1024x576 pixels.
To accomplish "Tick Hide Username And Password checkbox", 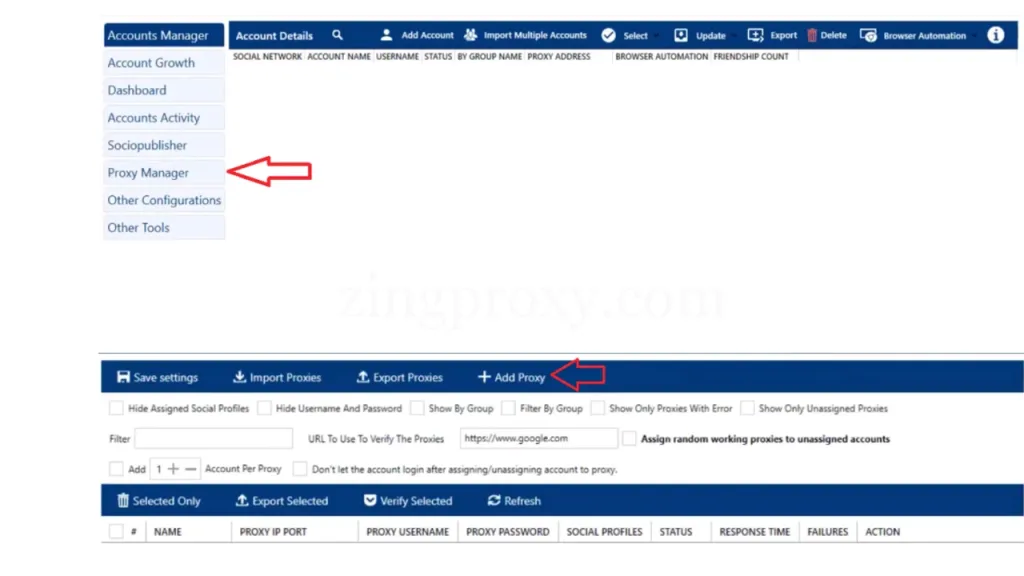I will point(264,408).
